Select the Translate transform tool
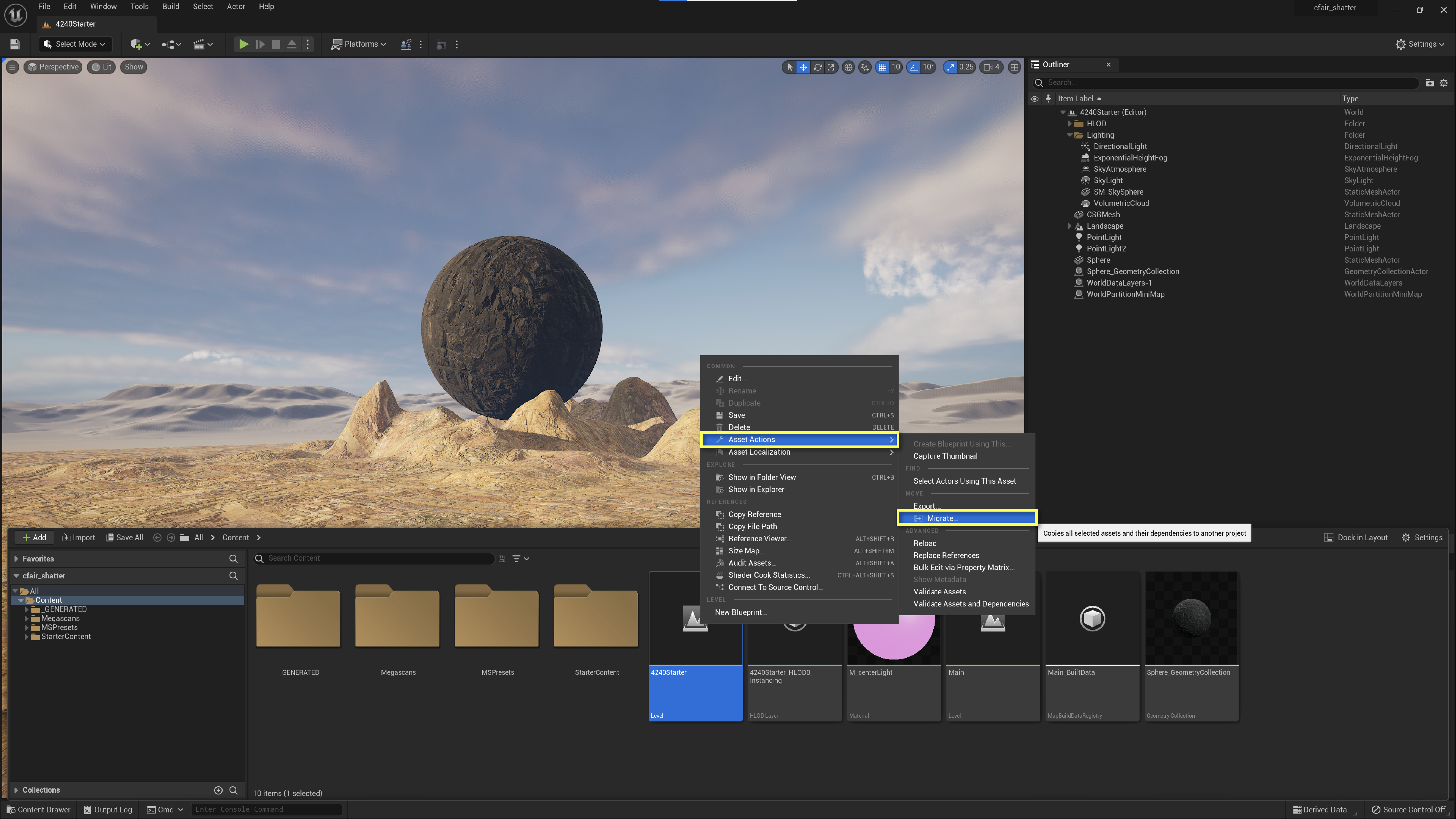 click(x=803, y=67)
